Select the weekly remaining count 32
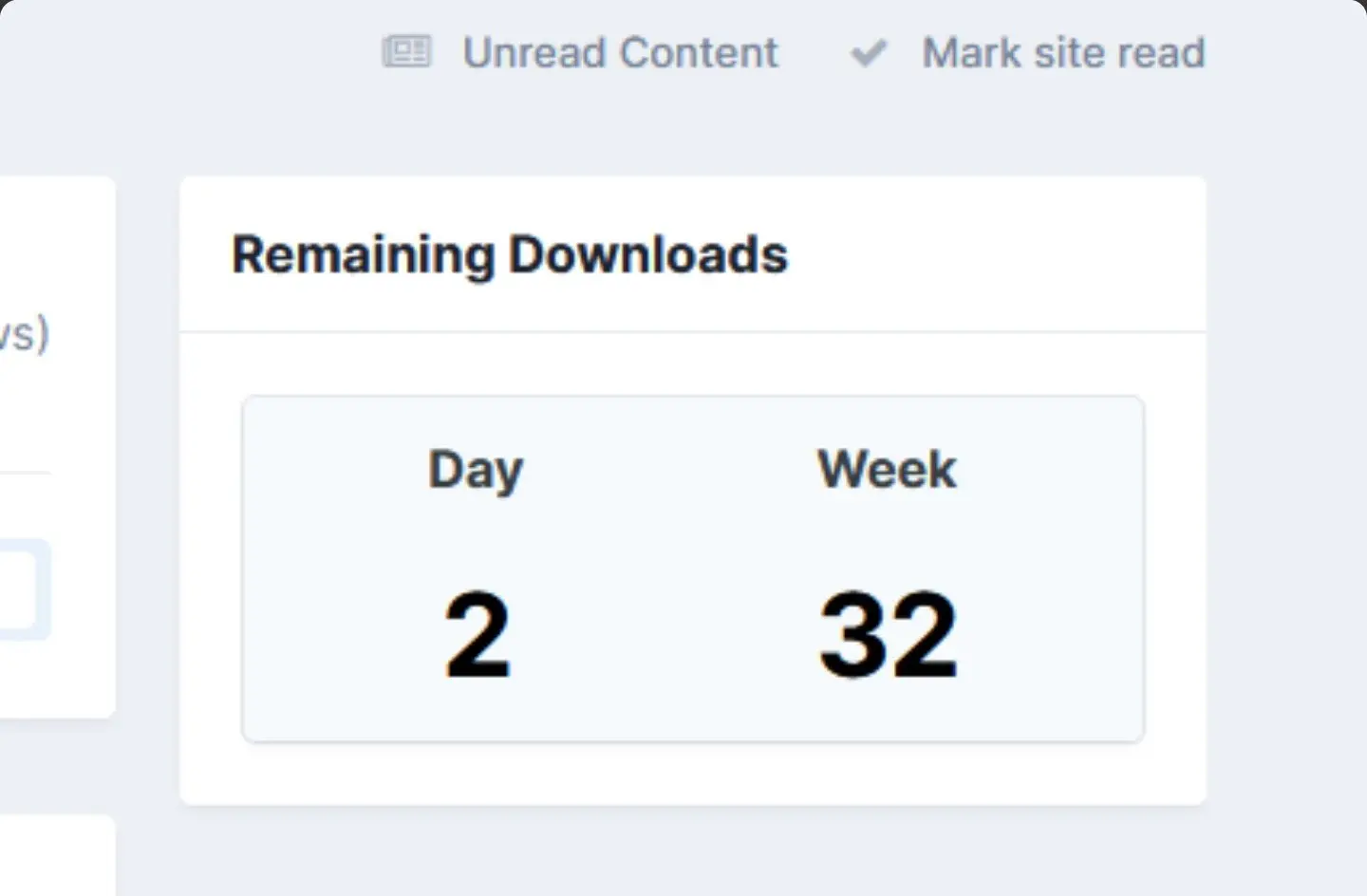Image resolution: width=1367 pixels, height=896 pixels. click(x=889, y=634)
